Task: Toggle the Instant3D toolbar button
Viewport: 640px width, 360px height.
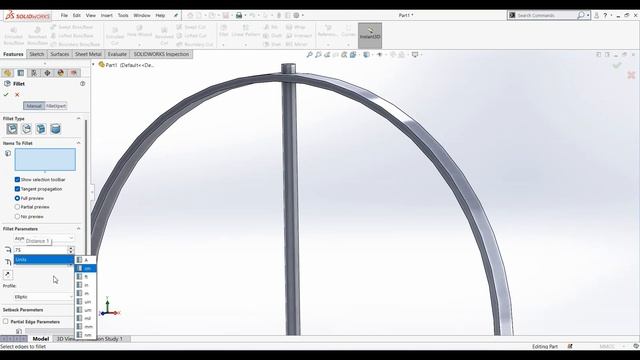Action: 370,36
